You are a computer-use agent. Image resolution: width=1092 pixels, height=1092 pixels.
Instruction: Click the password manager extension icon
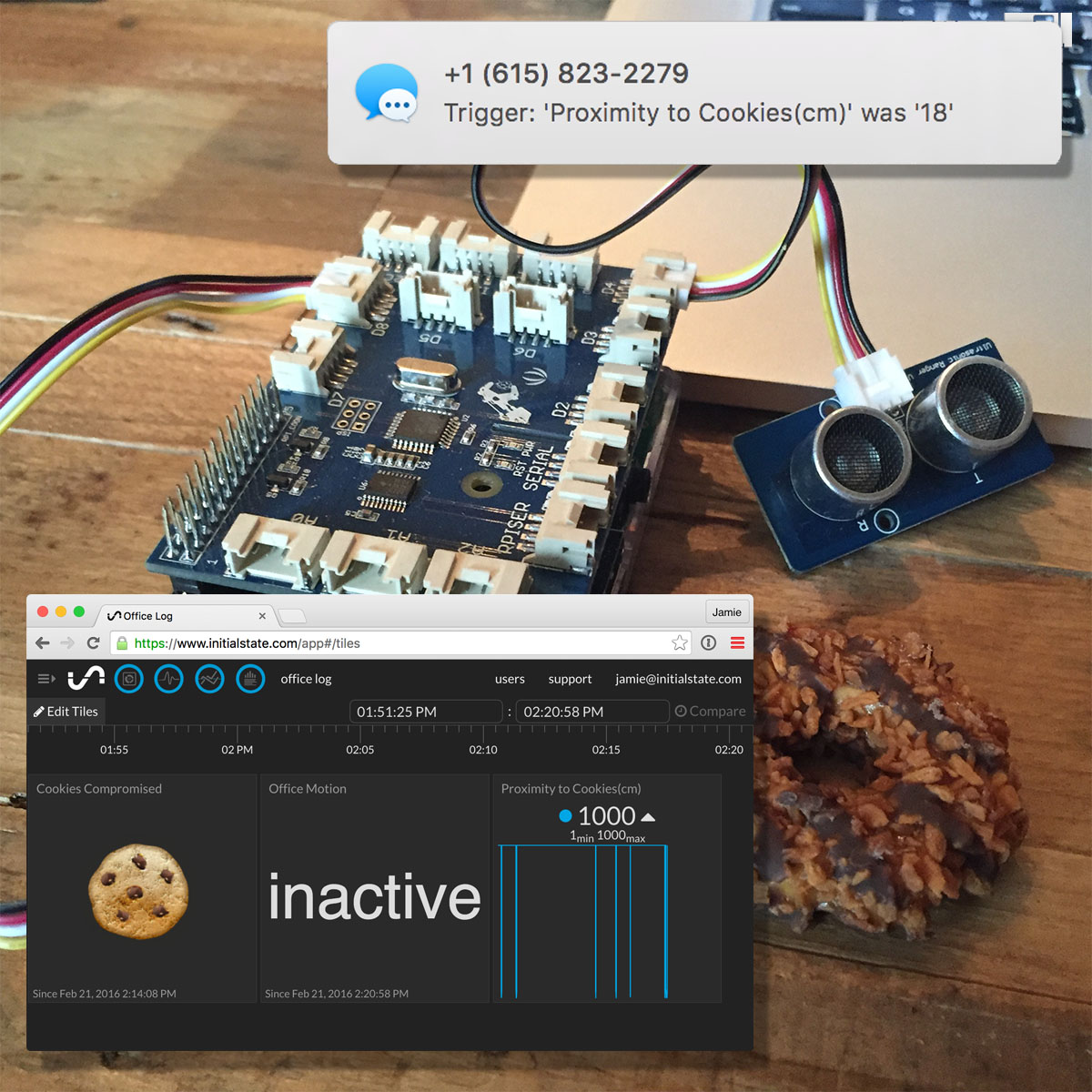(709, 643)
